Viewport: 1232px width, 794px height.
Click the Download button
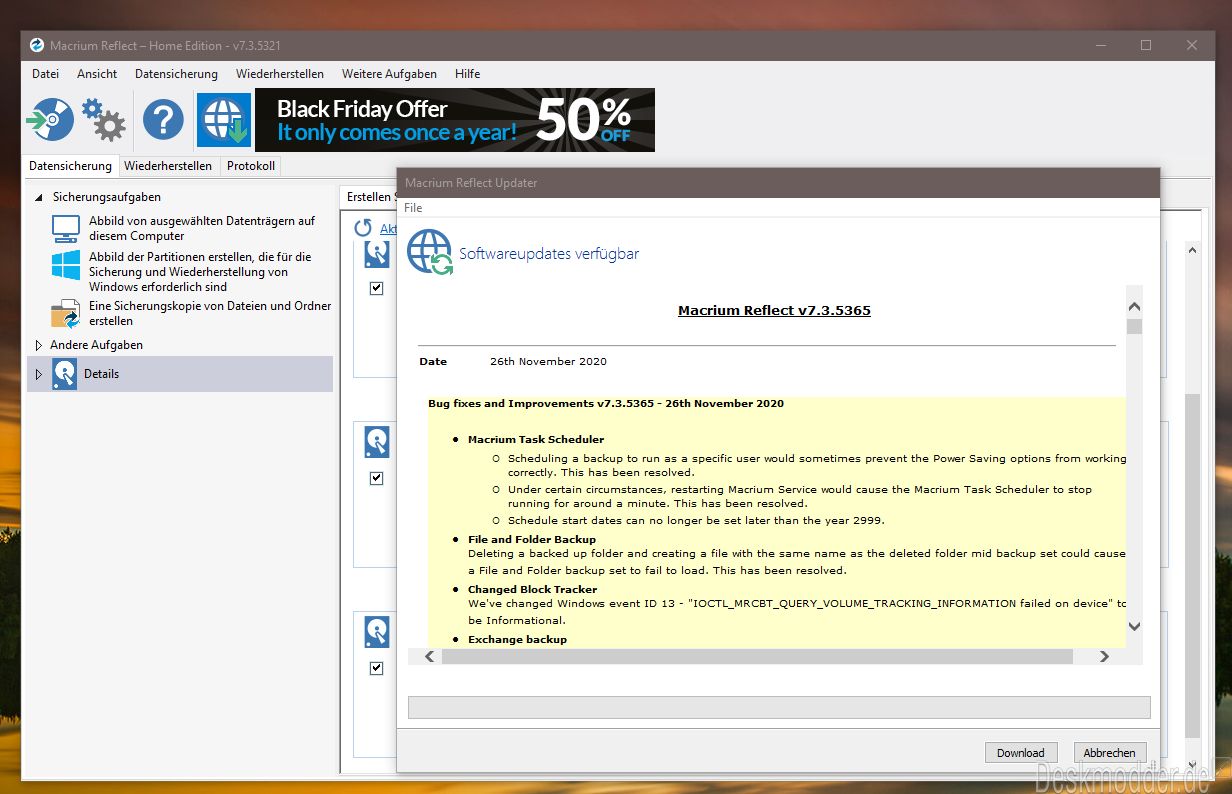tap(1021, 753)
